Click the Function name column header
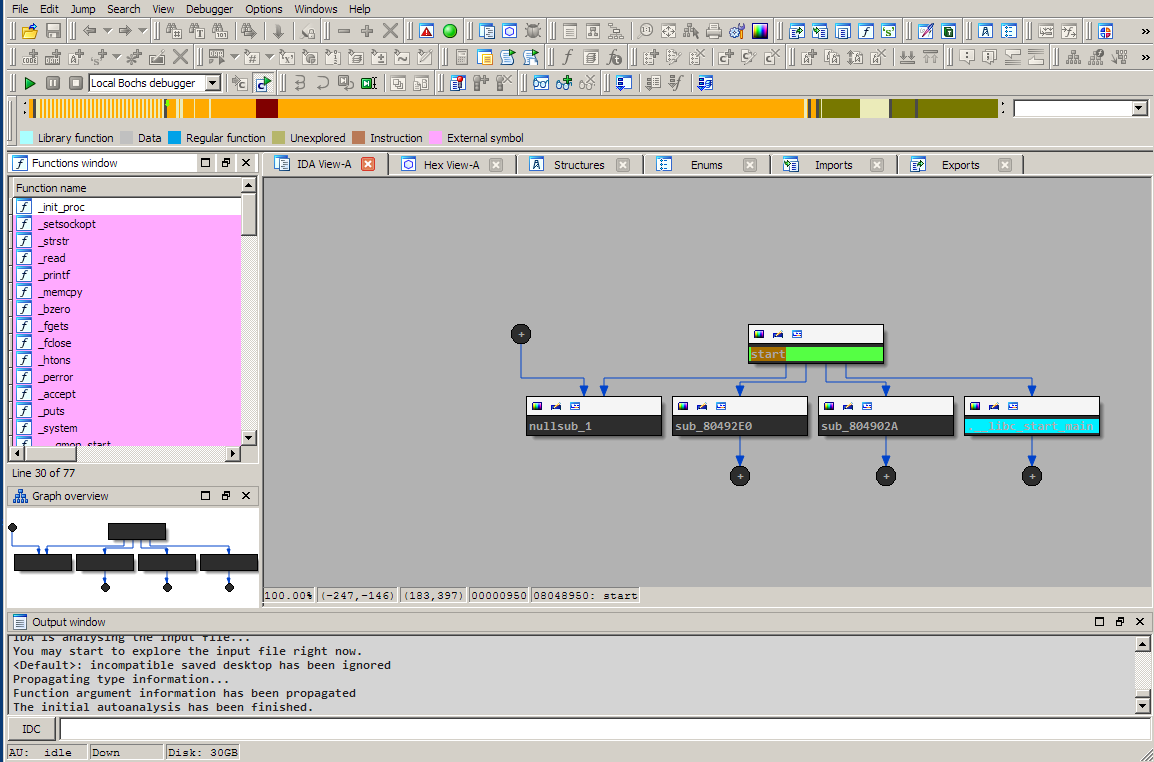This screenshot has width=1154, height=762. [x=127, y=188]
